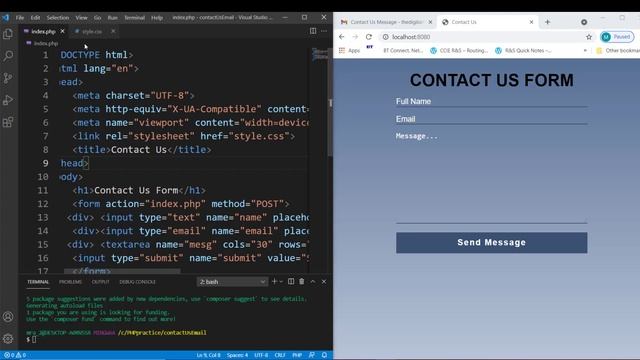Click the editor horizontal scrollbar
The width and height of the screenshot is (640, 360).
(122, 271)
